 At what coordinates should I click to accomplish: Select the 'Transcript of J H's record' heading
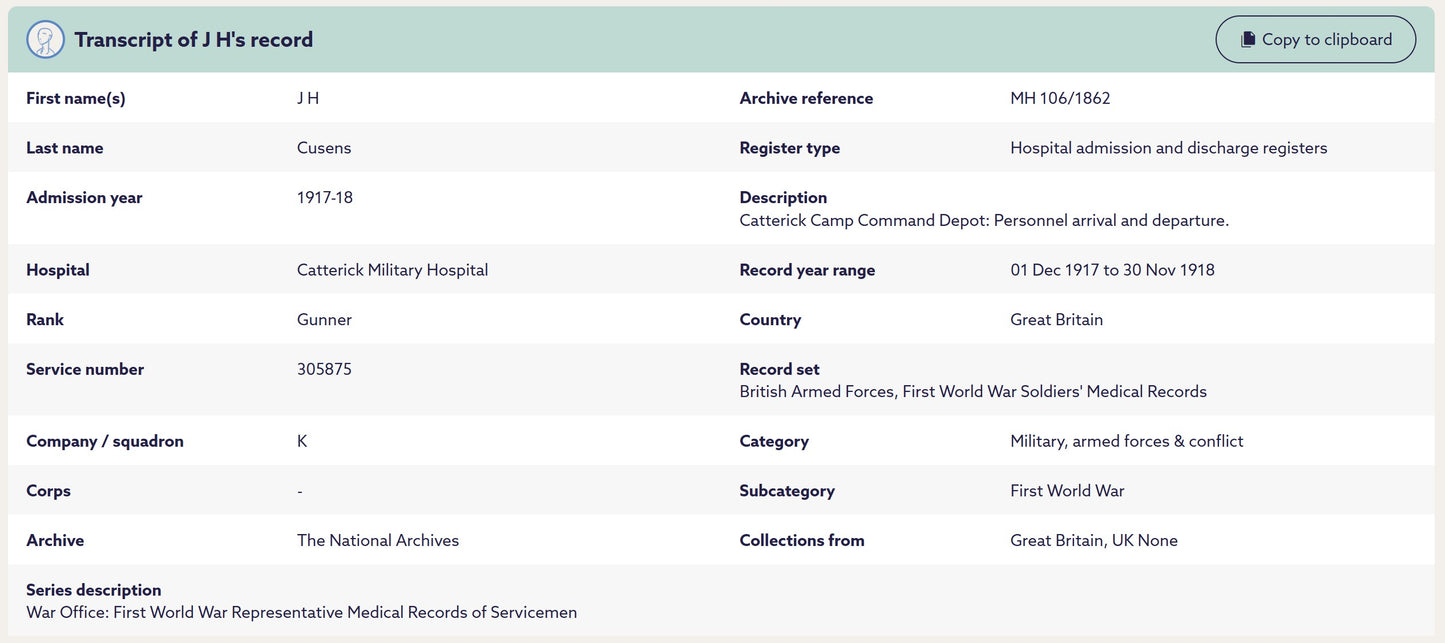click(x=194, y=40)
